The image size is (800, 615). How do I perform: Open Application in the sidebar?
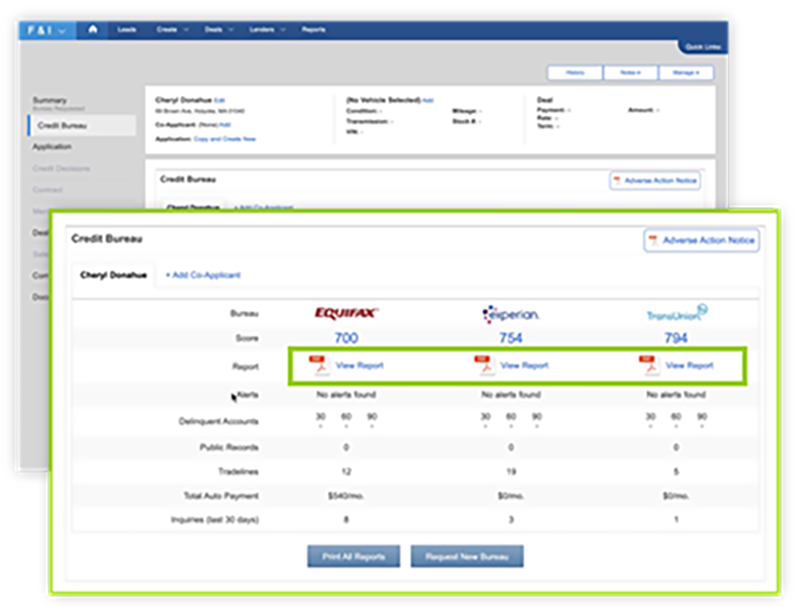click(x=52, y=146)
